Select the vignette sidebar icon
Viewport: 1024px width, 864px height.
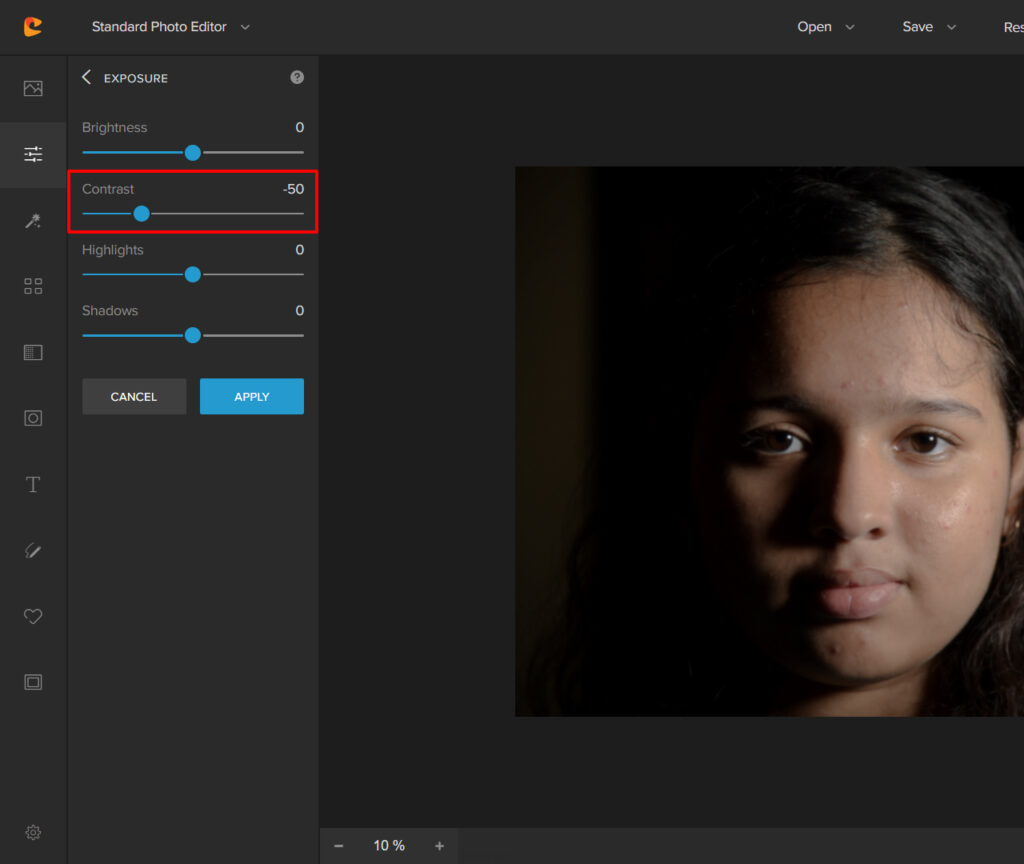point(33,418)
